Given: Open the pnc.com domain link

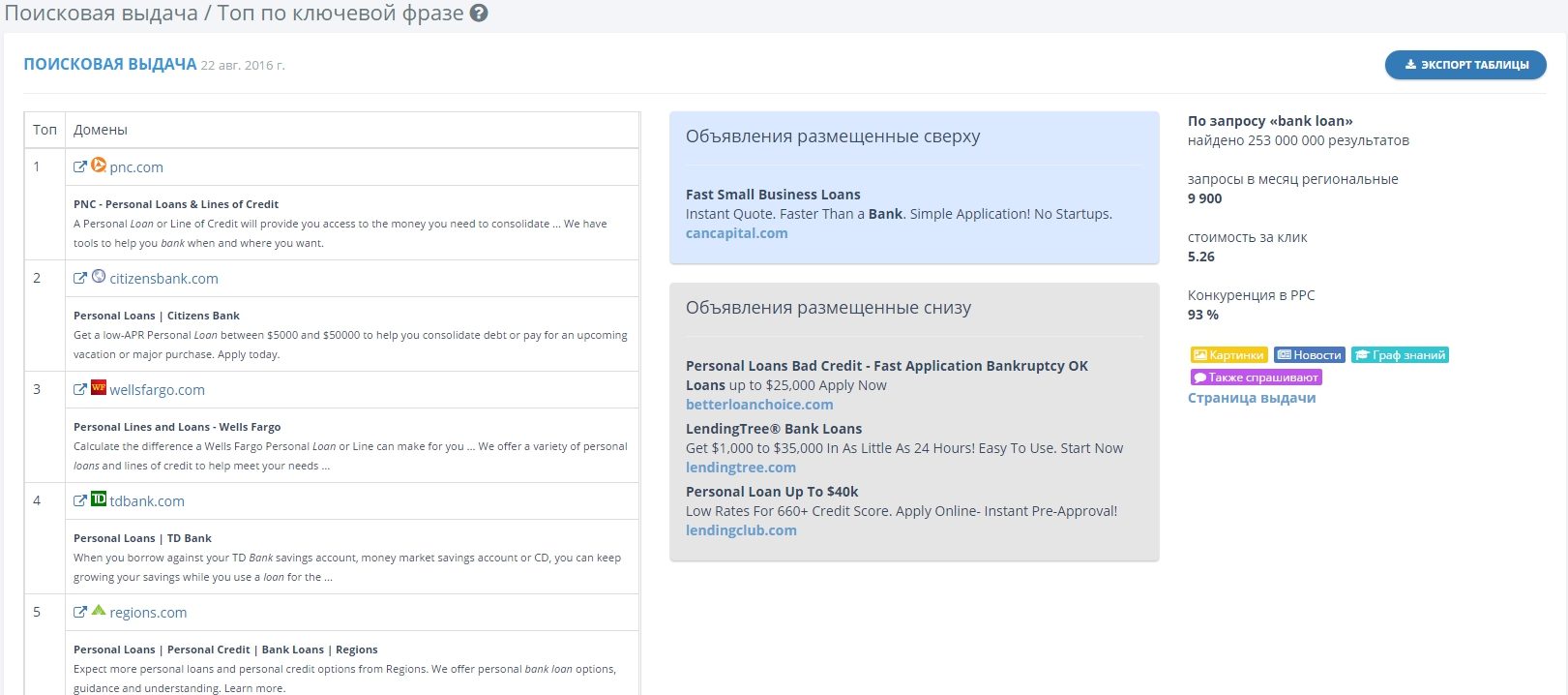Looking at the screenshot, I should (x=136, y=167).
